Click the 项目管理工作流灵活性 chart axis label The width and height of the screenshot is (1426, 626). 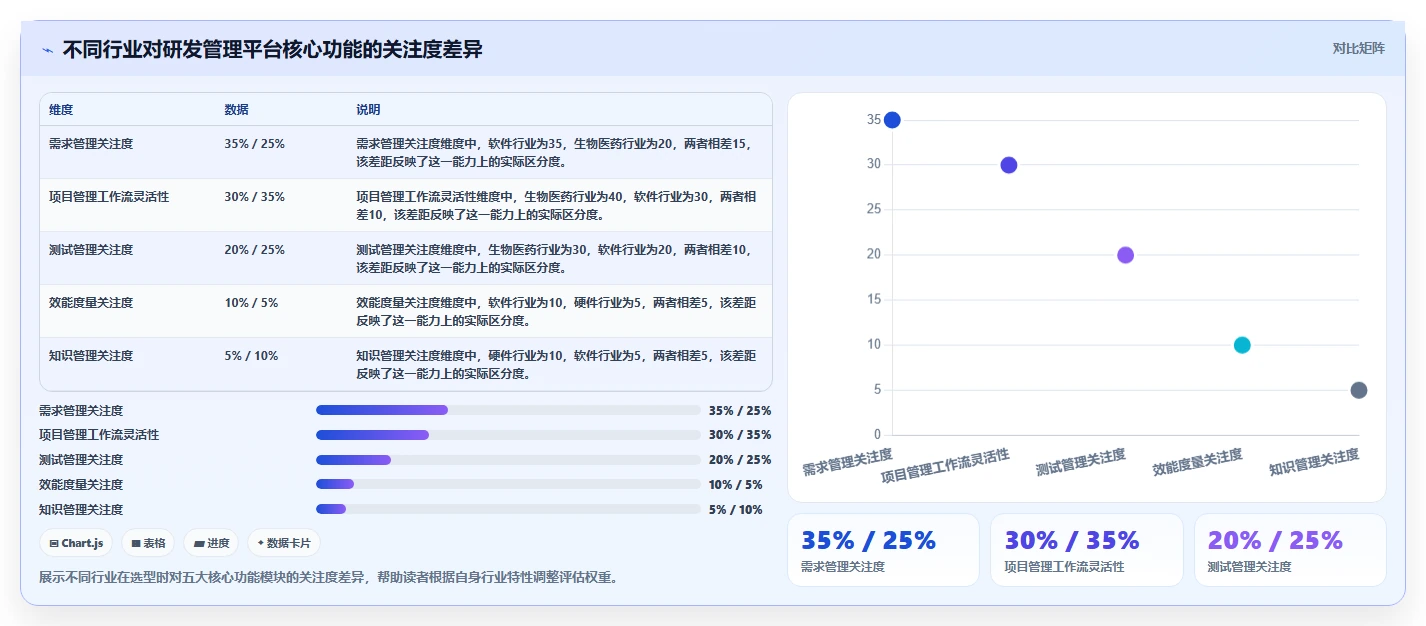(x=946, y=466)
